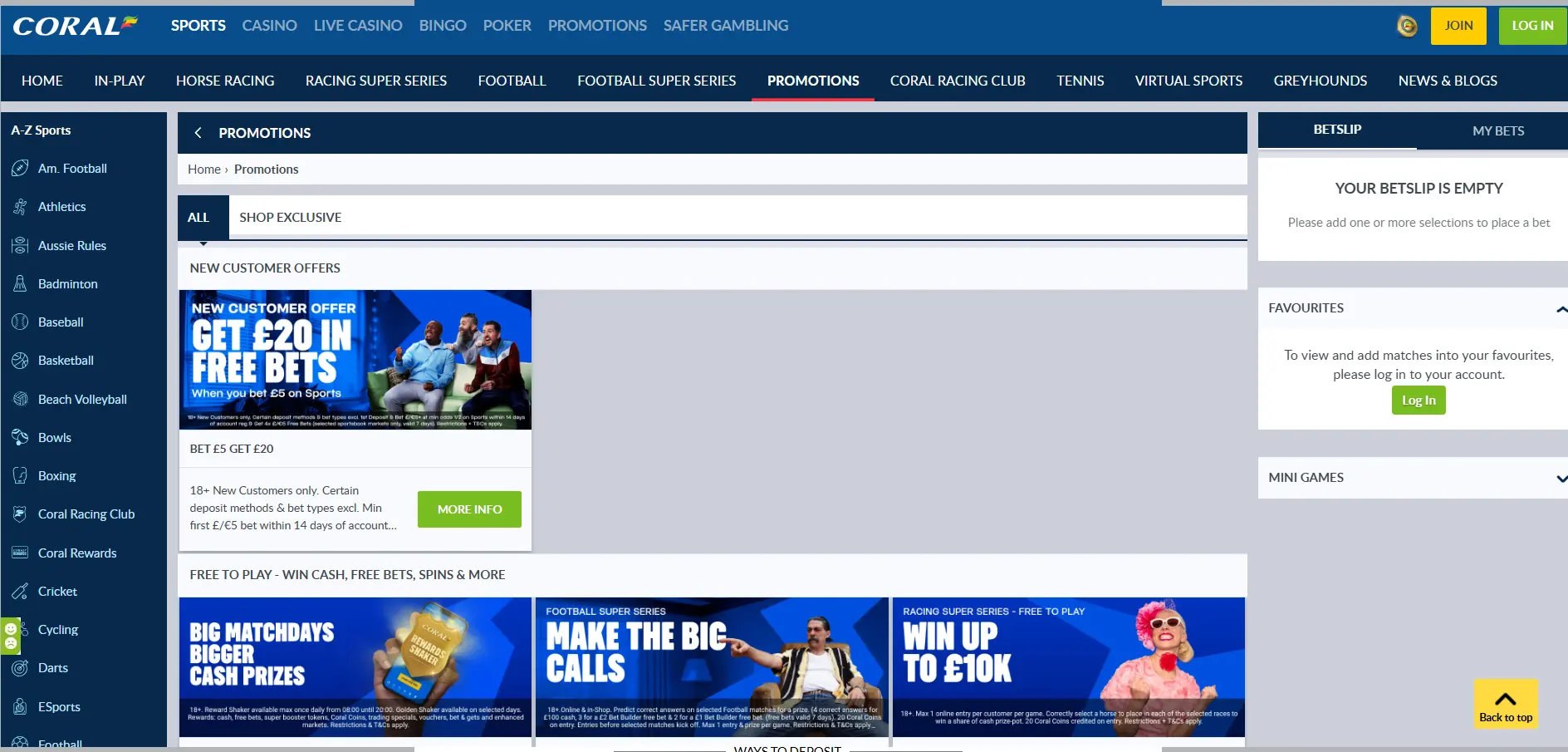Open the MY BETS tab
The image size is (1568, 752).
point(1498,131)
